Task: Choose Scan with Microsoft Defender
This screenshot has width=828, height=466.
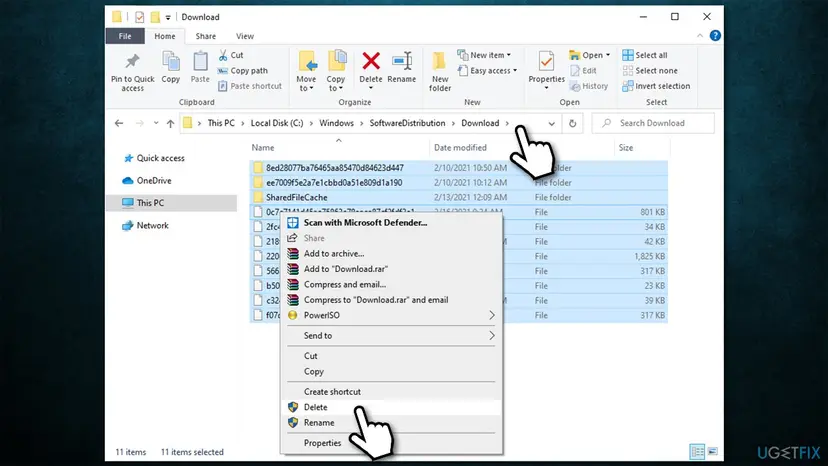Action: coord(391,223)
